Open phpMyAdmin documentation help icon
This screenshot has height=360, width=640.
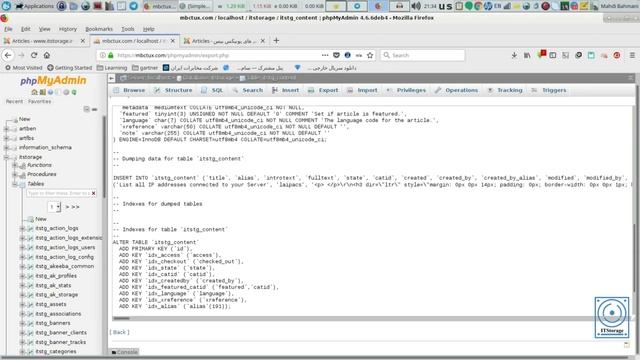(50, 92)
